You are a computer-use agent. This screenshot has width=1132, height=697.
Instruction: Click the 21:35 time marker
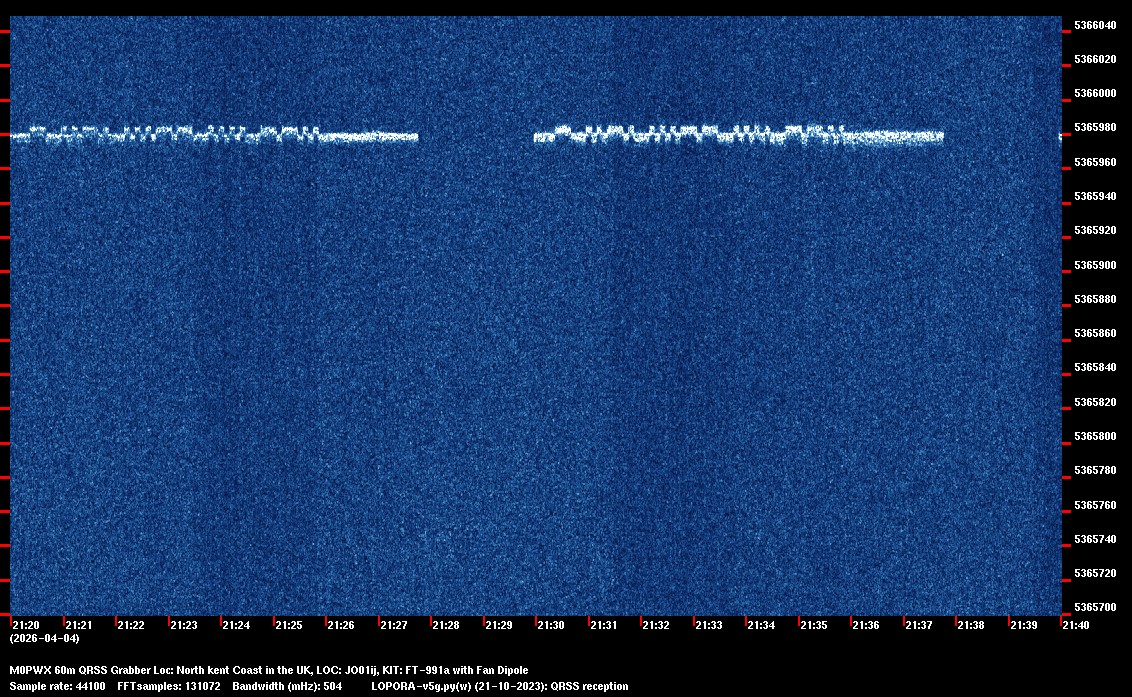(x=814, y=625)
